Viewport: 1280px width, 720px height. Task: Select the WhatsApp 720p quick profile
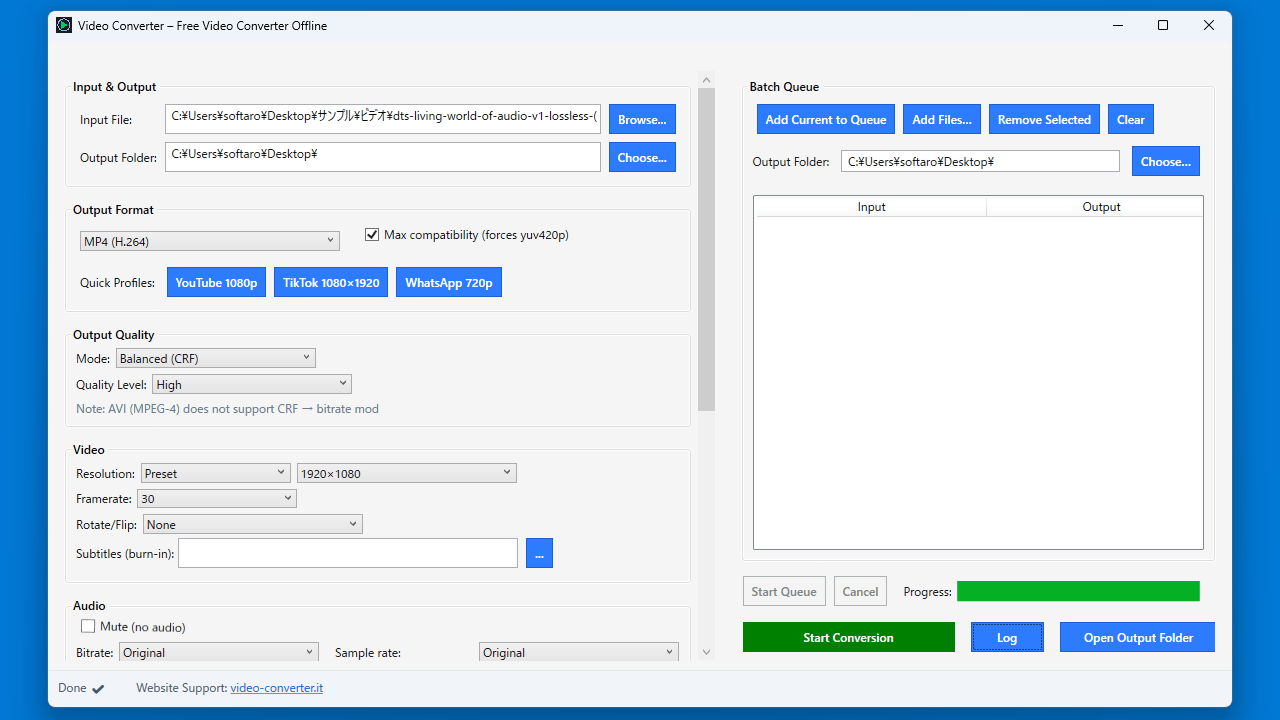coord(448,282)
